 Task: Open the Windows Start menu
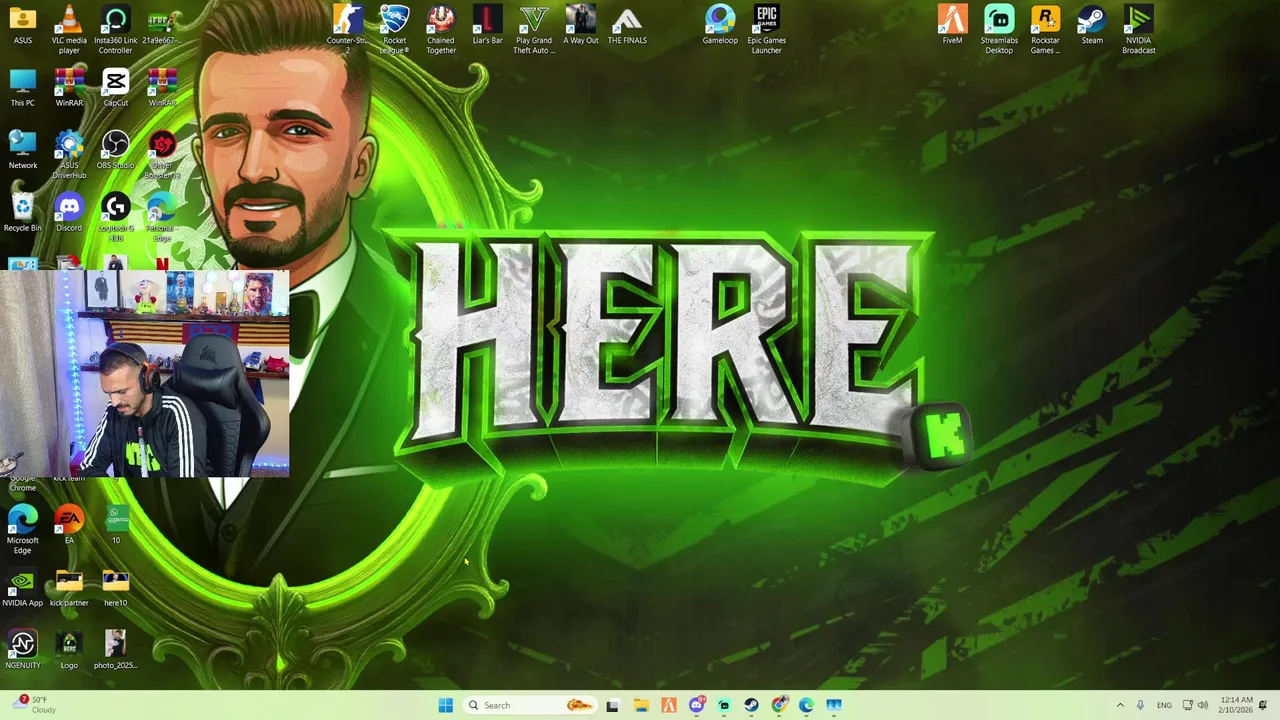(x=445, y=705)
